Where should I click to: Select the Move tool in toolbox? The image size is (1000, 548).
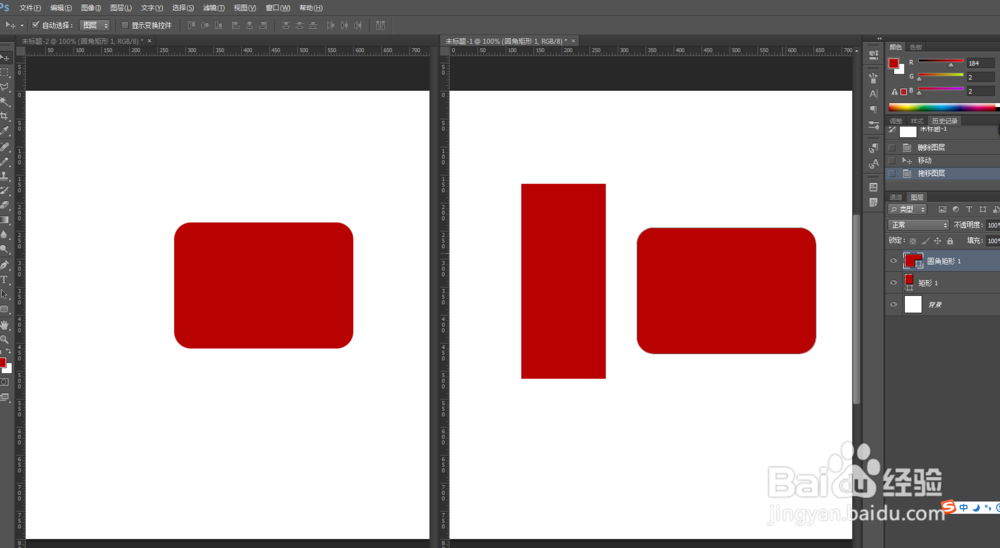(x=5, y=57)
